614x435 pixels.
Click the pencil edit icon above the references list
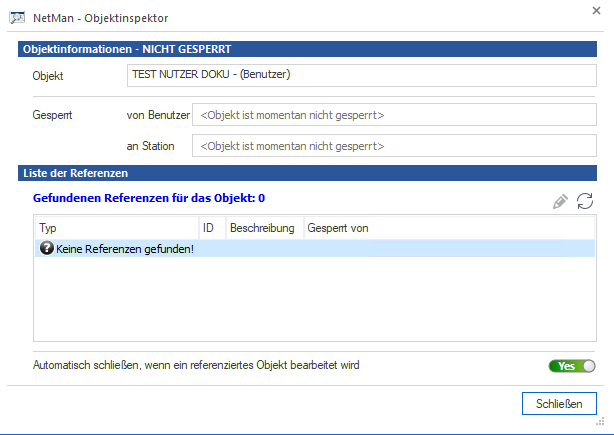(560, 202)
